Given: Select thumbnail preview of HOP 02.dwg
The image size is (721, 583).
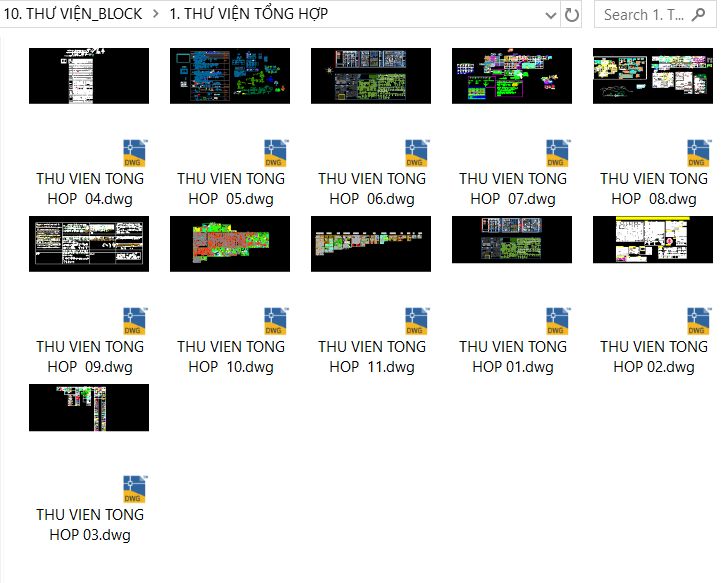Looking at the screenshot, I should [653, 240].
